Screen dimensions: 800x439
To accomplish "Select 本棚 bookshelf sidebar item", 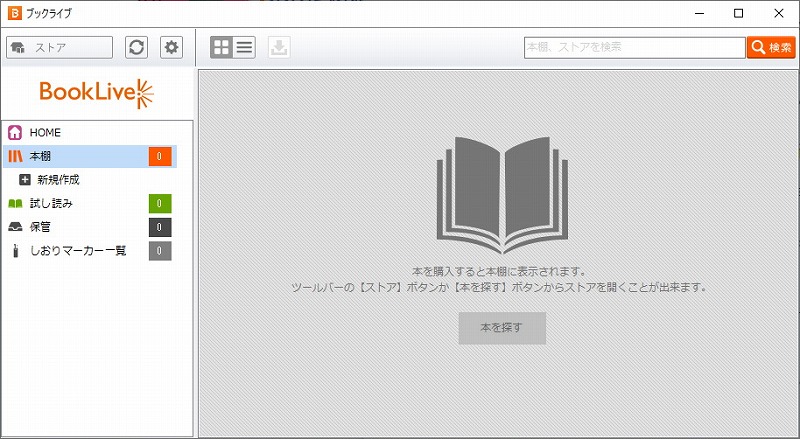I will 90,156.
